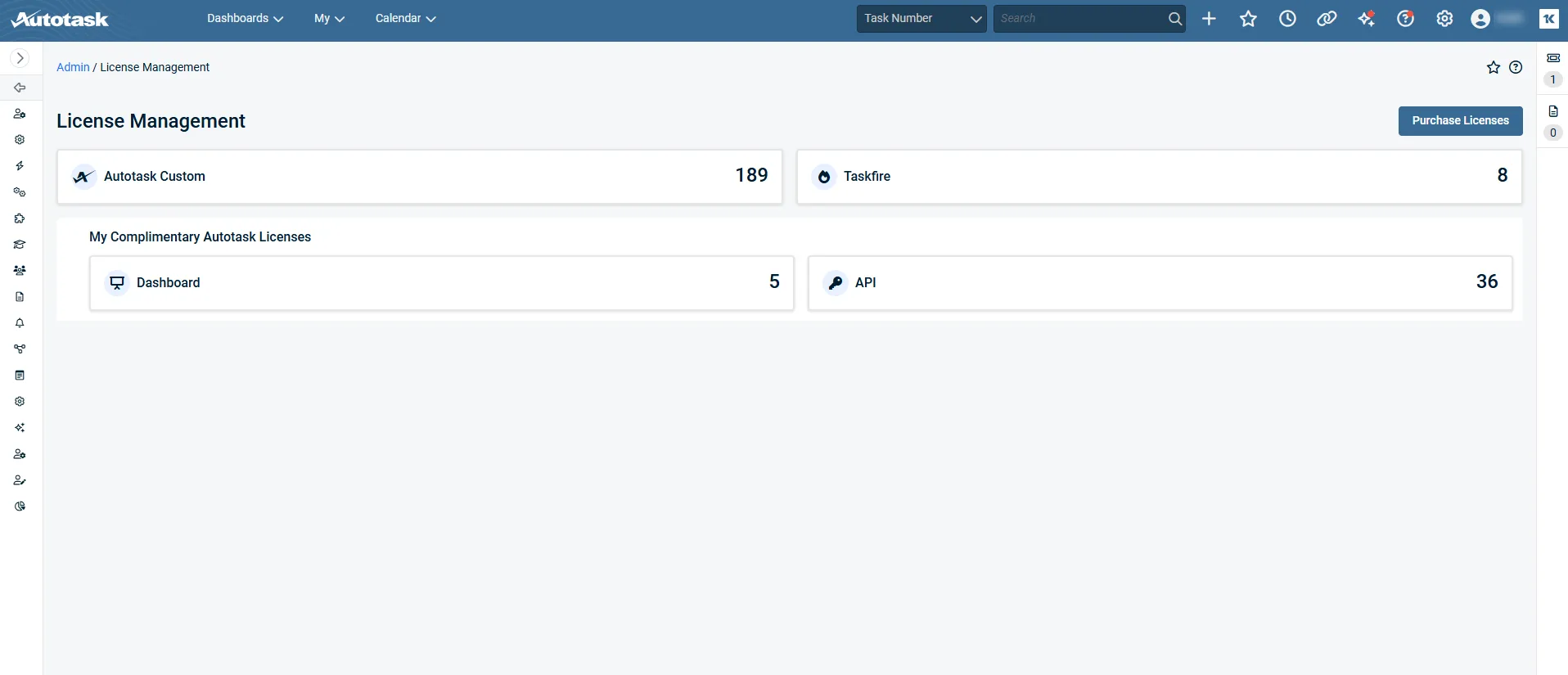The image size is (1568, 675).
Task: Click the graduation cap sidebar icon
Action: pos(20,245)
